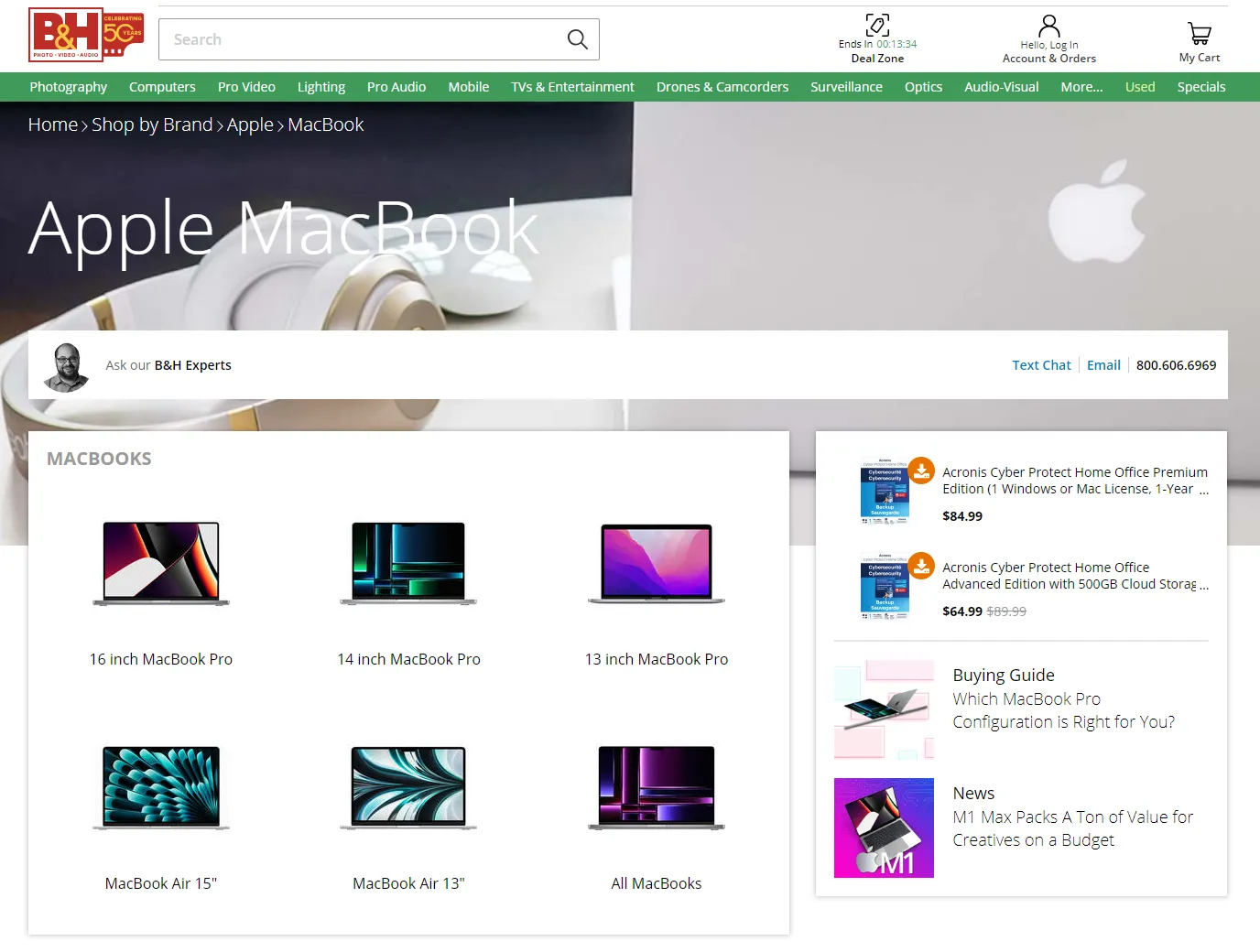This screenshot has height=952, width=1260.
Task: Click the Email expert link
Action: [x=1103, y=365]
